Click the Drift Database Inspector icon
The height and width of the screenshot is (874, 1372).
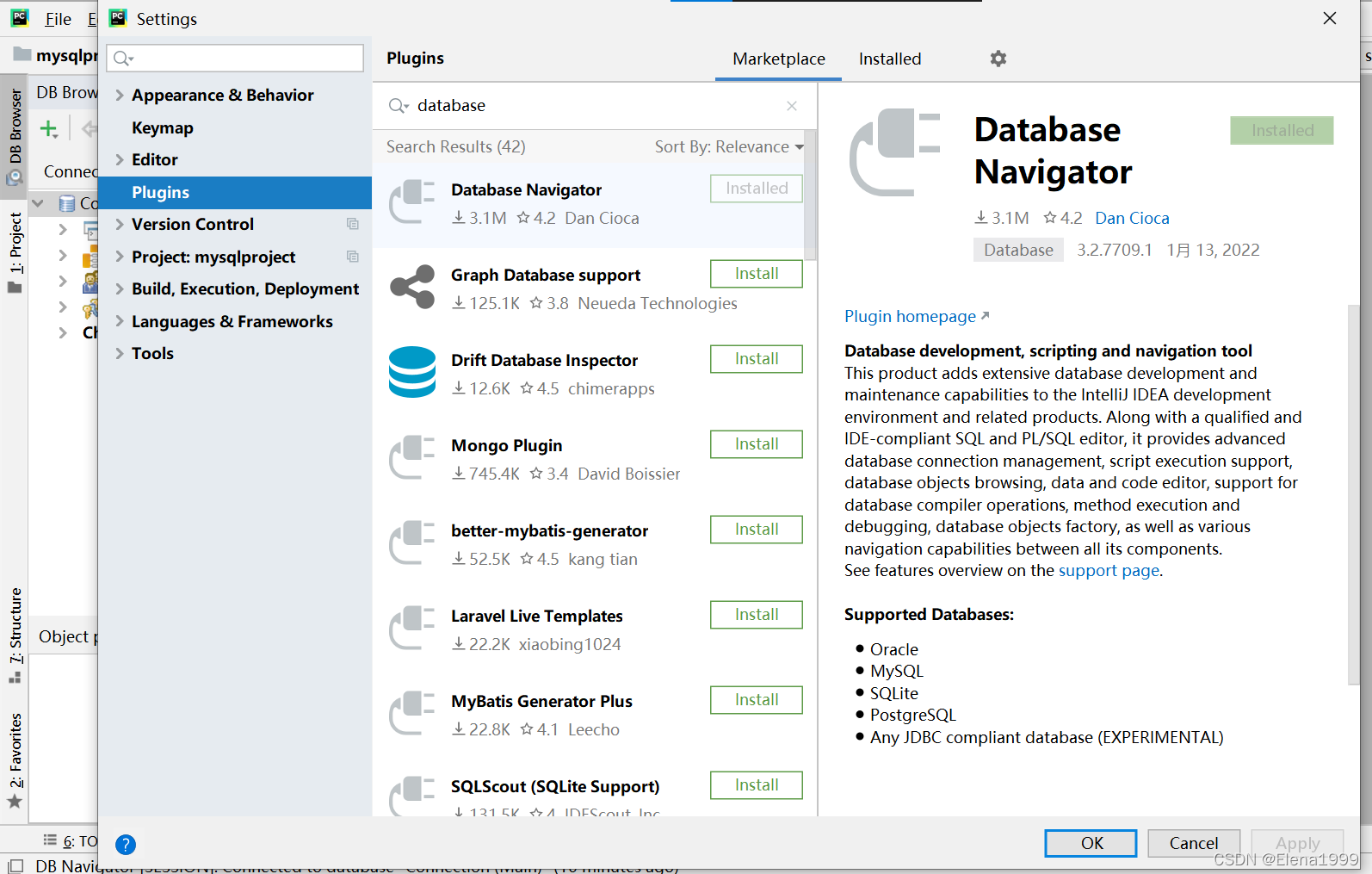tap(412, 372)
